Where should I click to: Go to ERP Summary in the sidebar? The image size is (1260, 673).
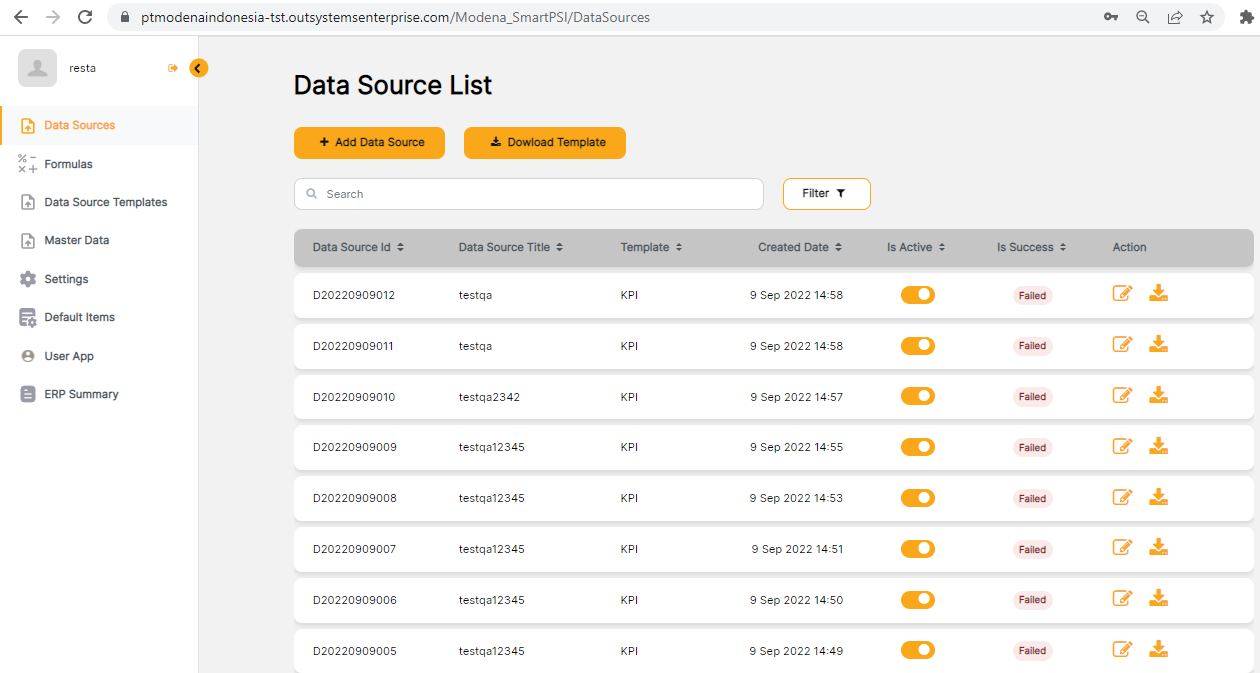tap(81, 394)
